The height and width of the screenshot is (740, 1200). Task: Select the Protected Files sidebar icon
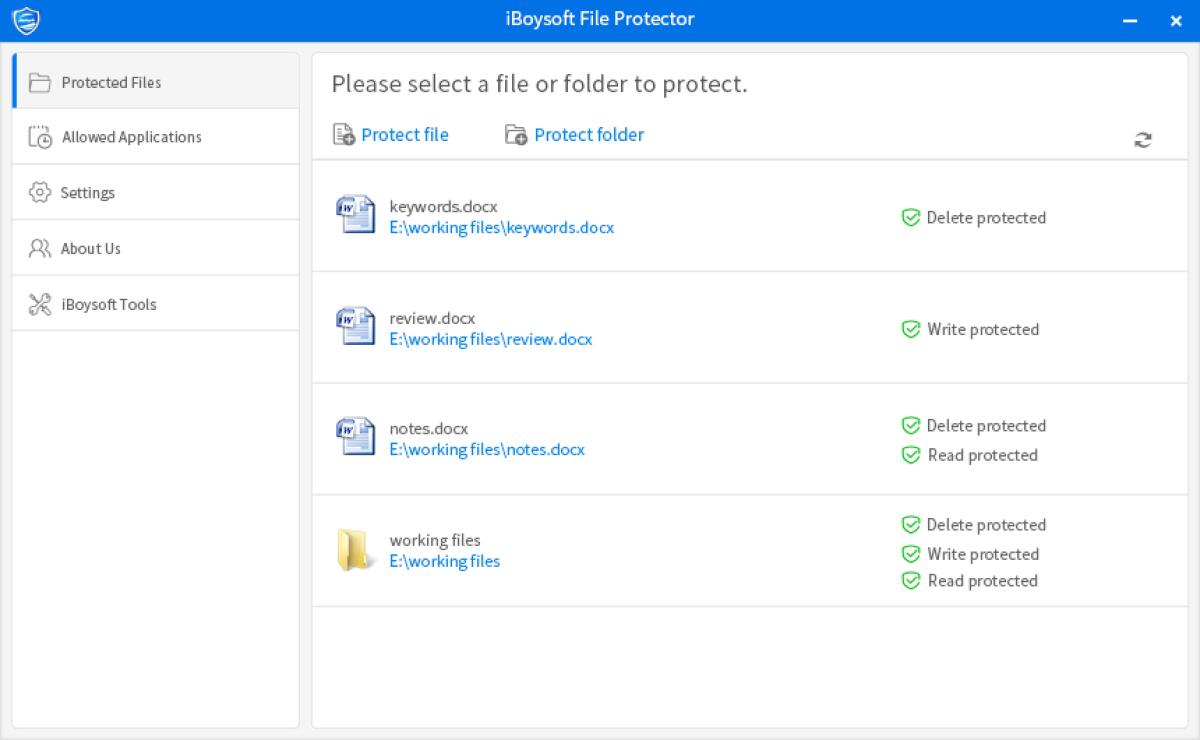(x=40, y=83)
